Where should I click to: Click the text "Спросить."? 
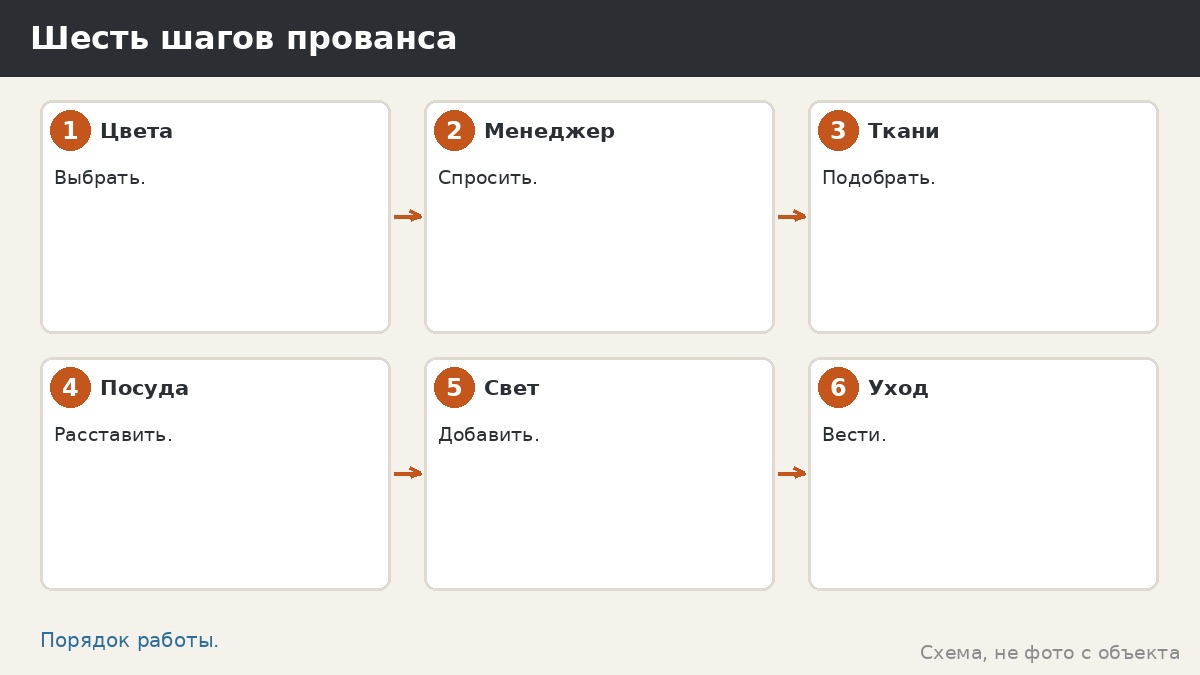pos(488,178)
